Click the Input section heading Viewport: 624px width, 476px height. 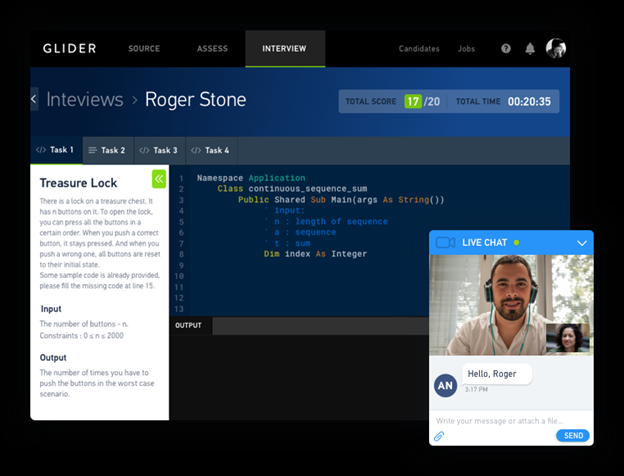coord(51,309)
